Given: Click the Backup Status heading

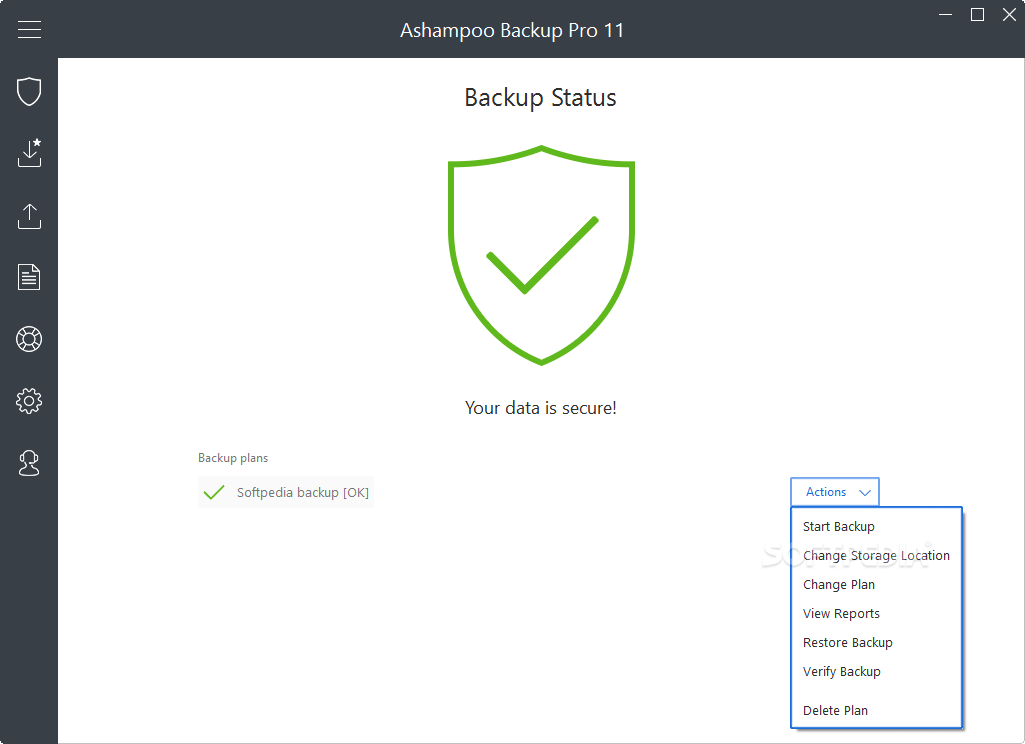Looking at the screenshot, I should click(541, 97).
